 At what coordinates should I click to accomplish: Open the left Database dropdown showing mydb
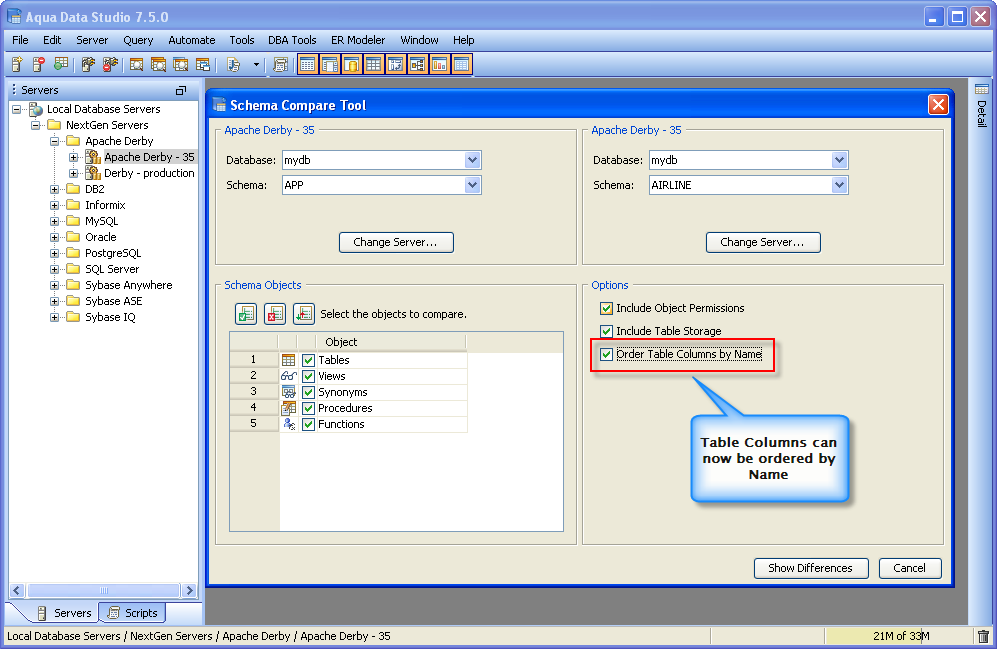472,160
